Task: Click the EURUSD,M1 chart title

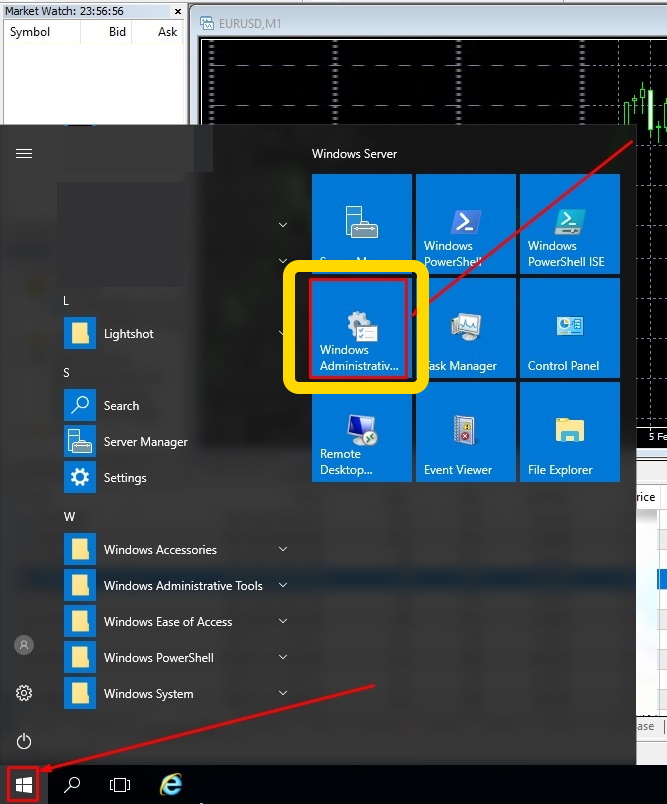Action: (250, 24)
